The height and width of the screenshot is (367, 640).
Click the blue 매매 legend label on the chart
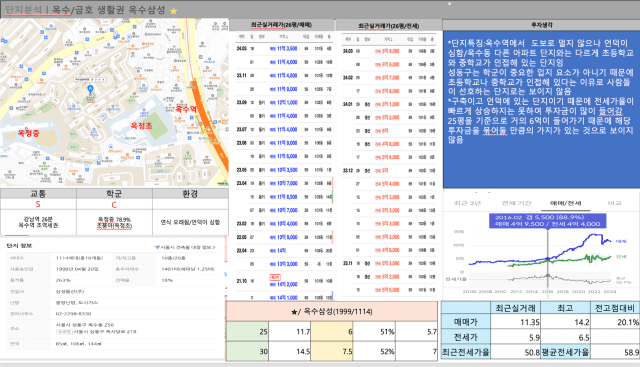621,241
